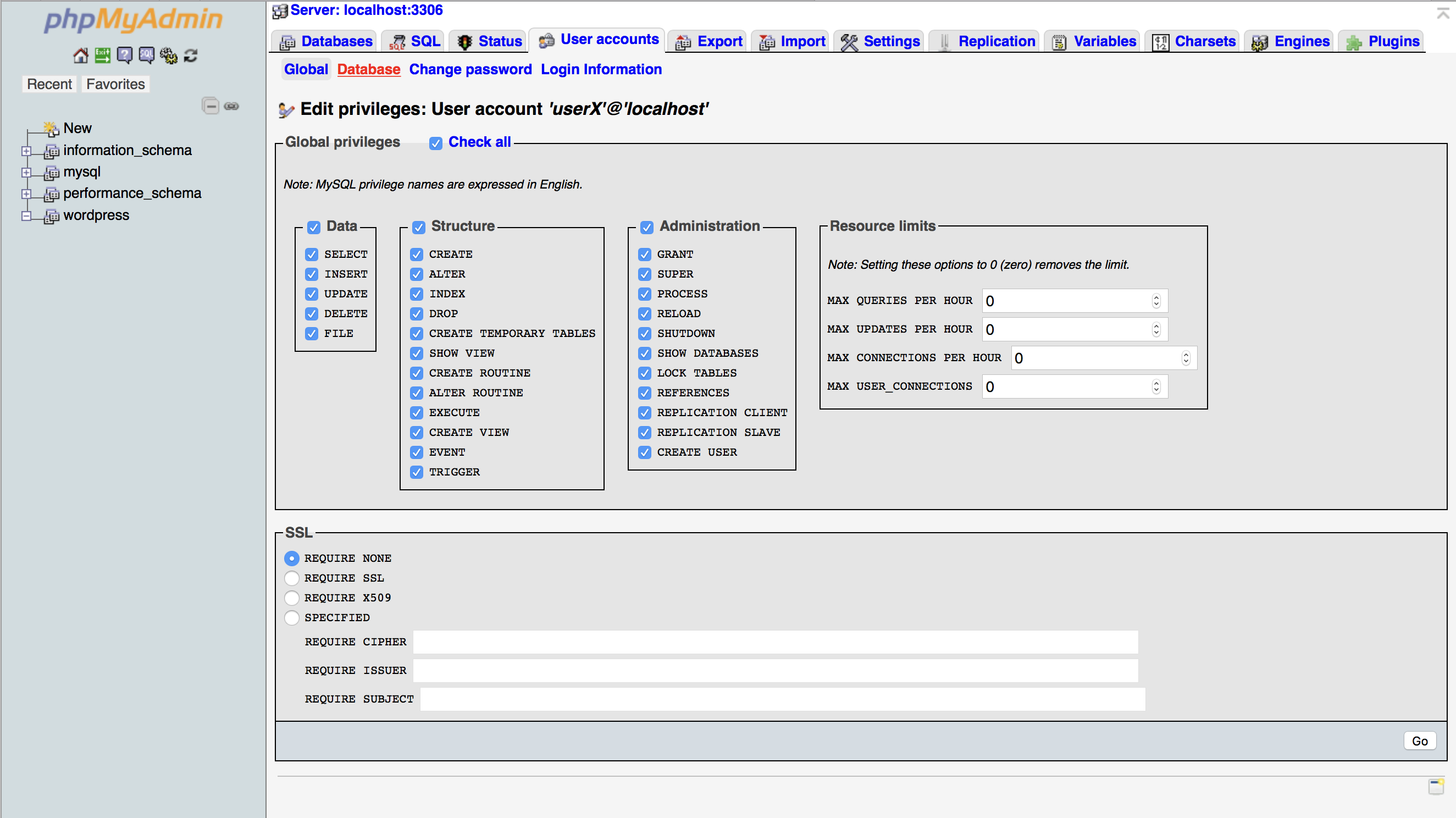
Task: Click the collapse page header arrow icon
Action: point(1443,13)
